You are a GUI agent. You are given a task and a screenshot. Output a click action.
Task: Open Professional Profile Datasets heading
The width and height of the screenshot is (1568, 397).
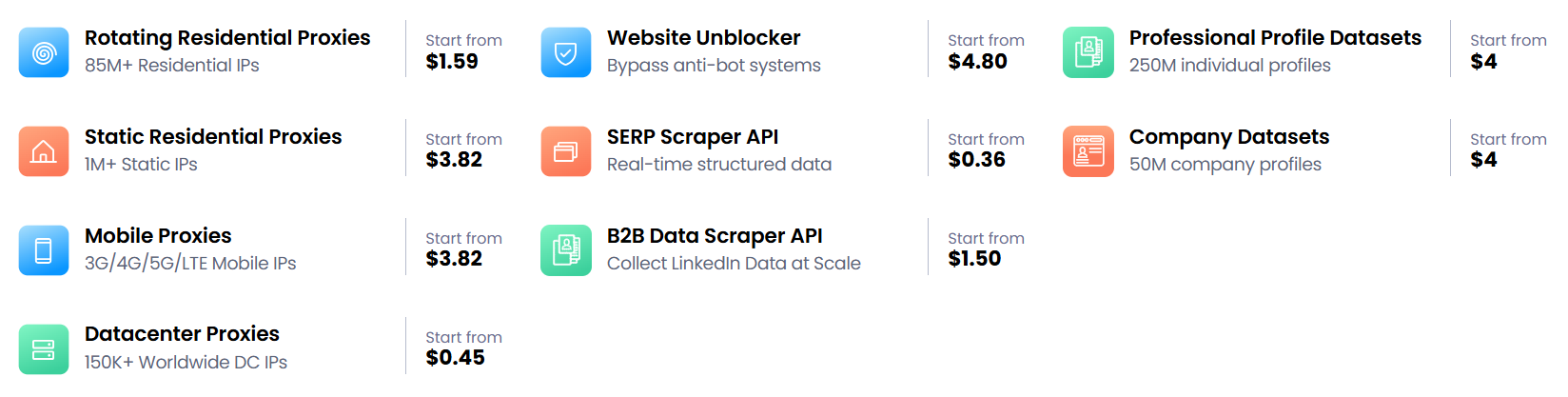1275,38
